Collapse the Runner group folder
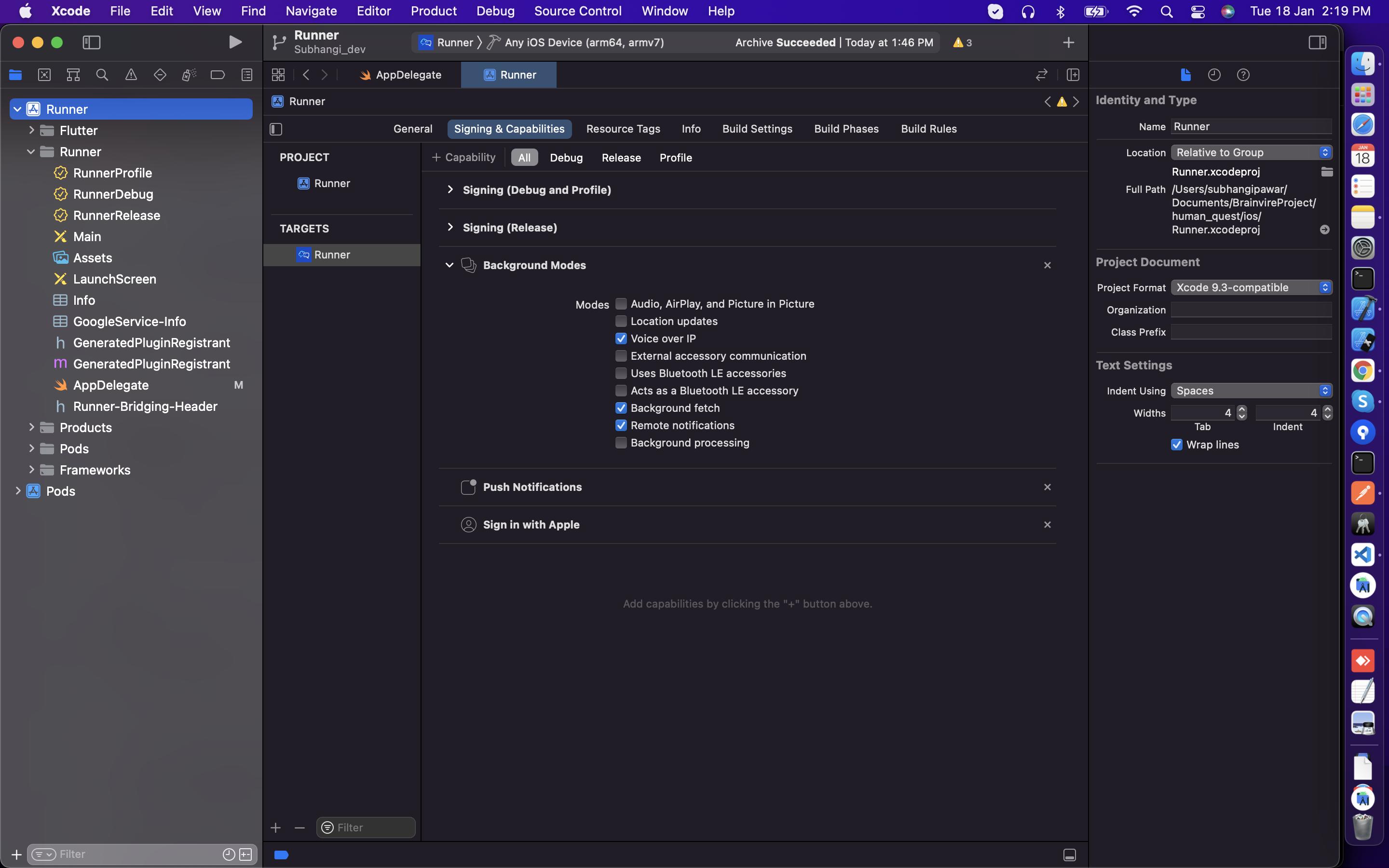1389x868 pixels. pyautogui.click(x=31, y=151)
